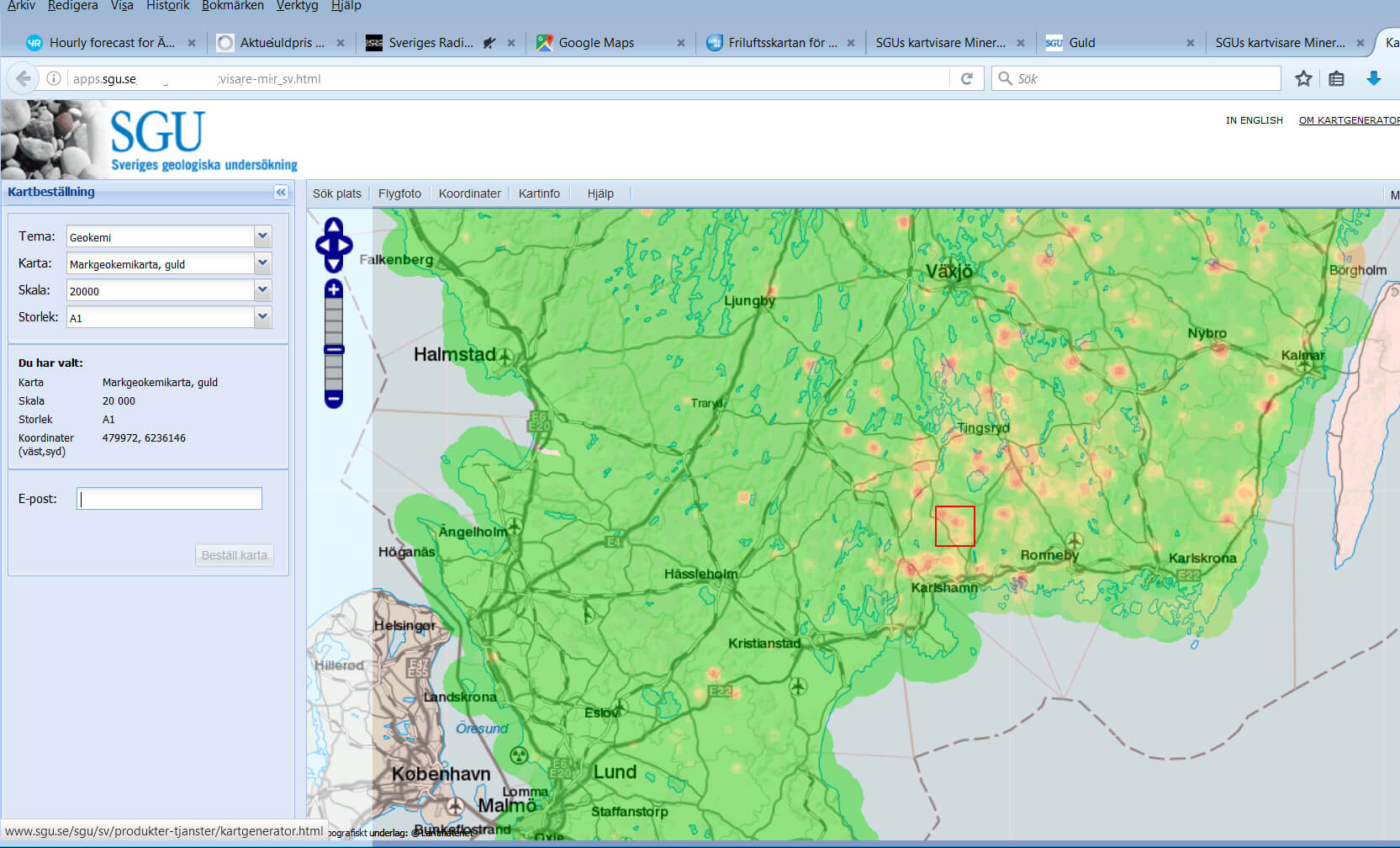Zoom in with the plus button

coord(334,289)
